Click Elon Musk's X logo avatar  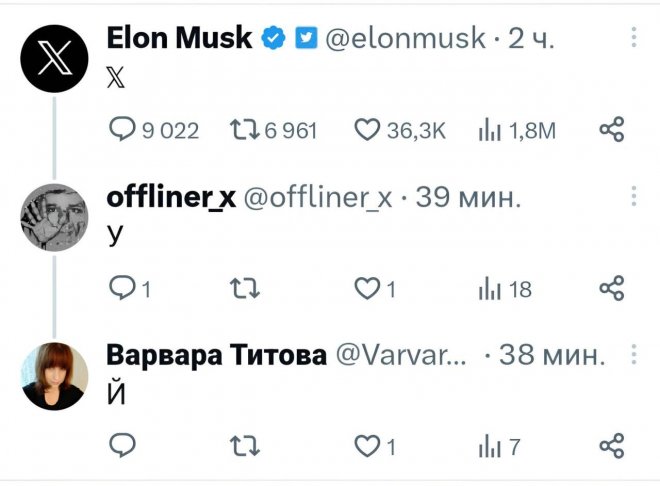[x=53, y=60]
